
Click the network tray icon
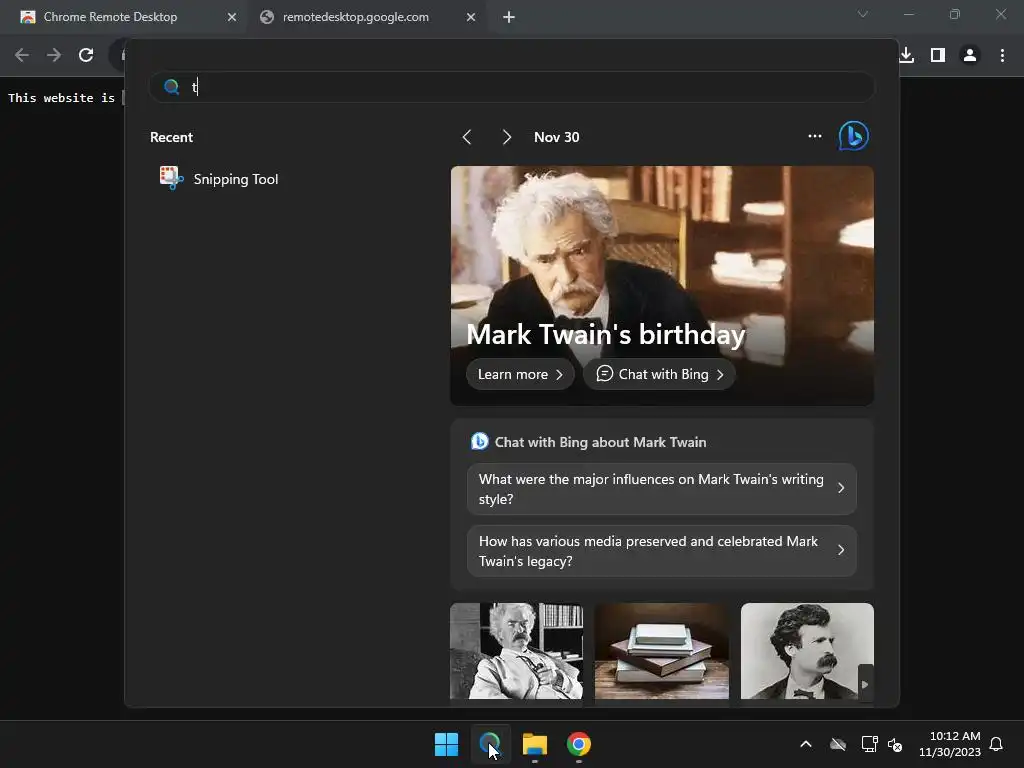869,744
